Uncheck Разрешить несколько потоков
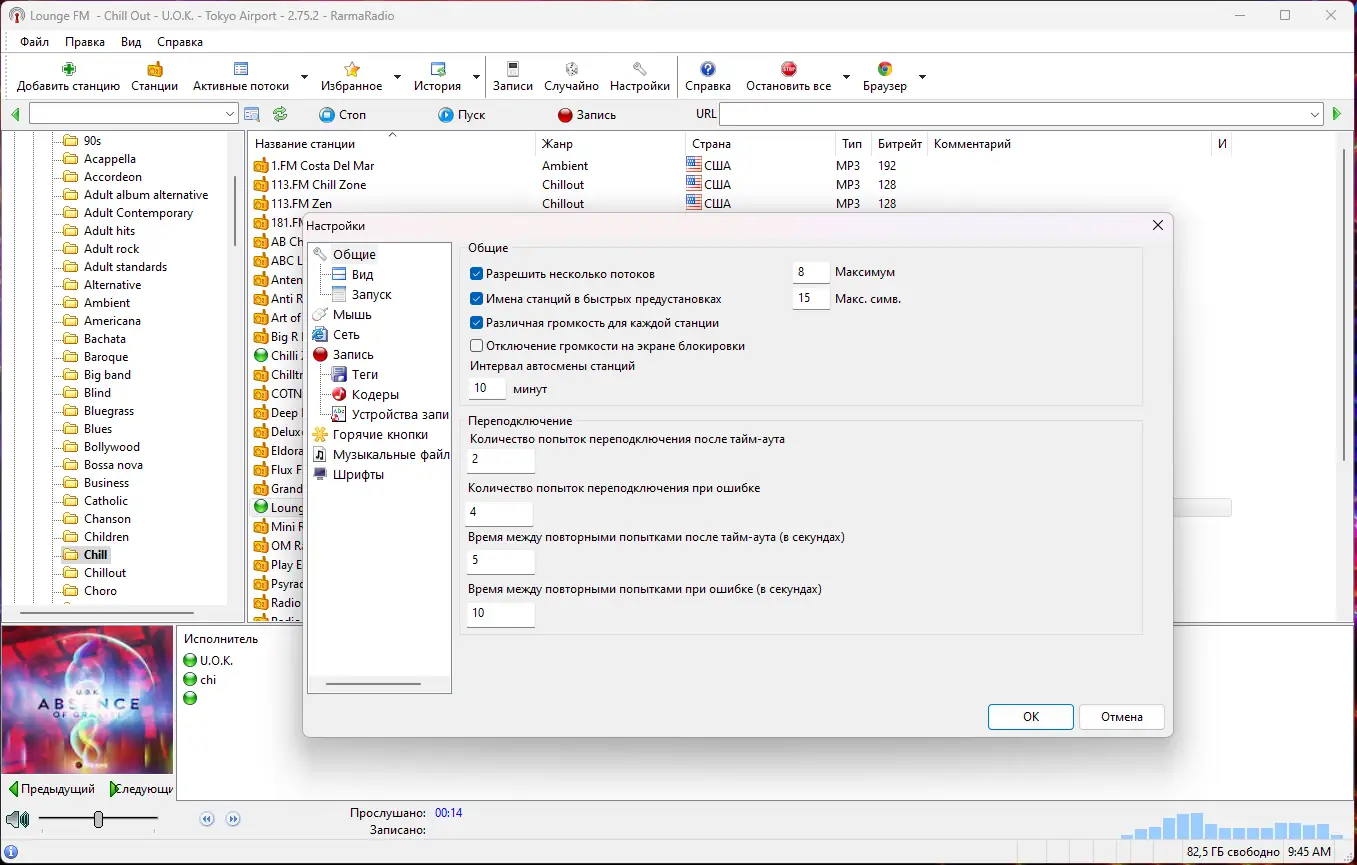This screenshot has height=865, width=1357. (477, 273)
